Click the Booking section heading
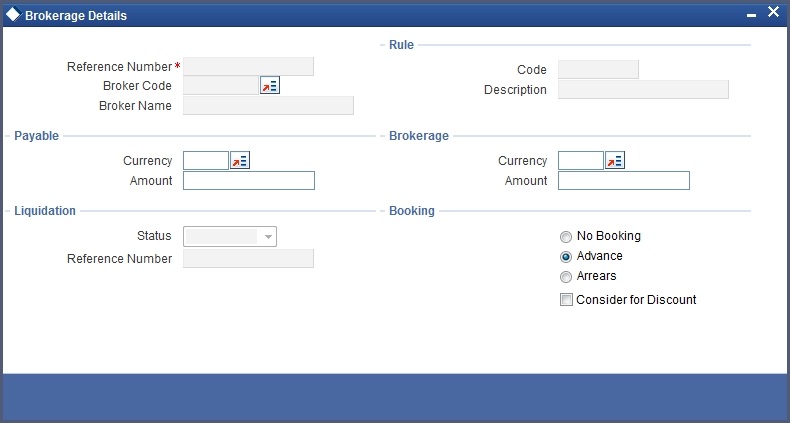This screenshot has height=423, width=790. coord(412,211)
